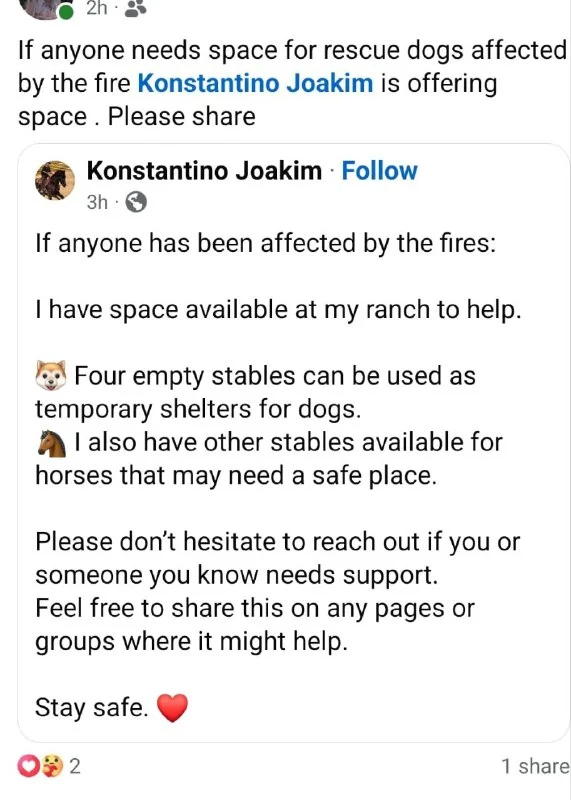571x800 pixels.
Task: View the 1 share list
Action: 535,766
